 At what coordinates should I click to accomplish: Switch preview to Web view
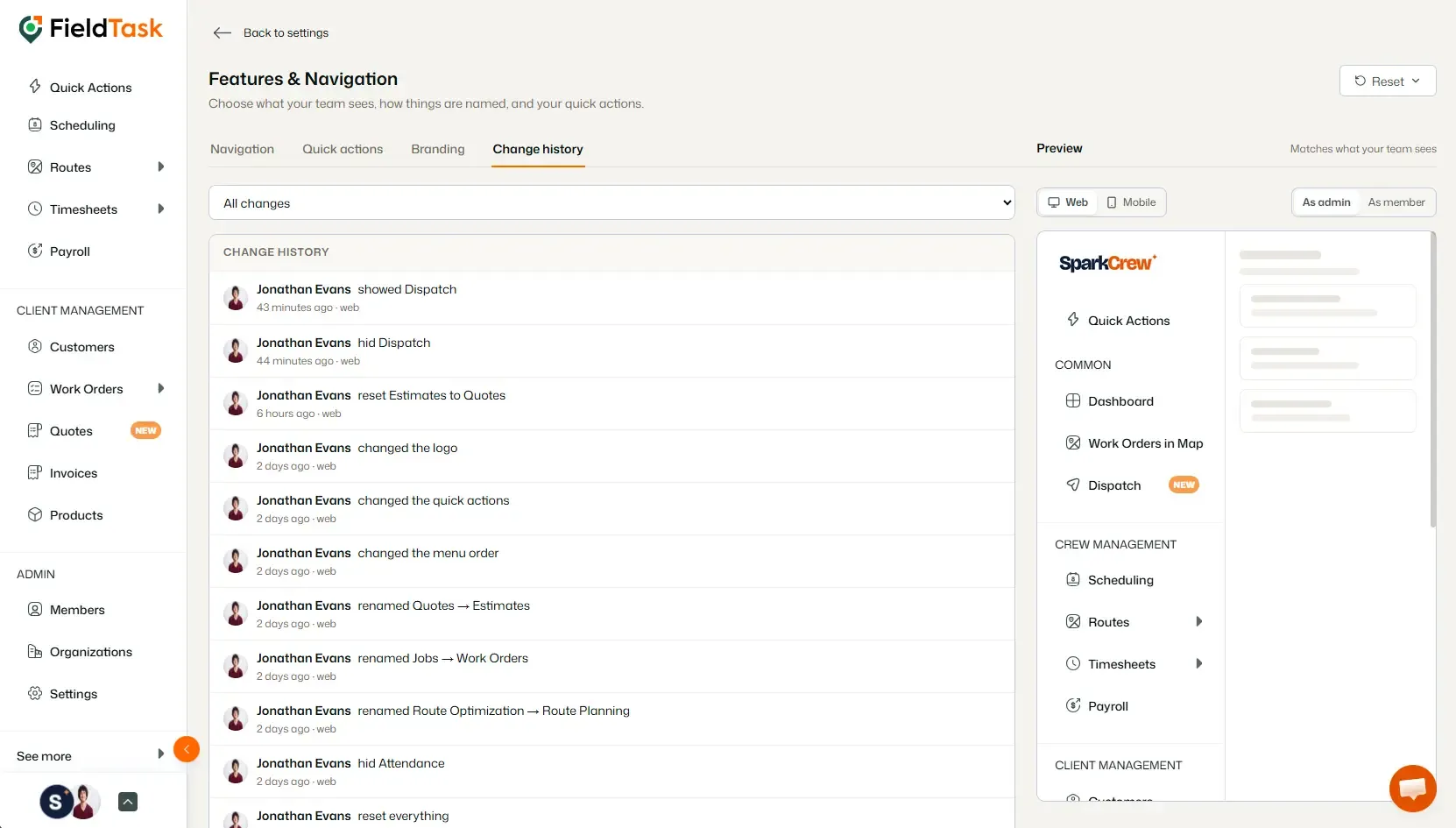coord(1068,202)
